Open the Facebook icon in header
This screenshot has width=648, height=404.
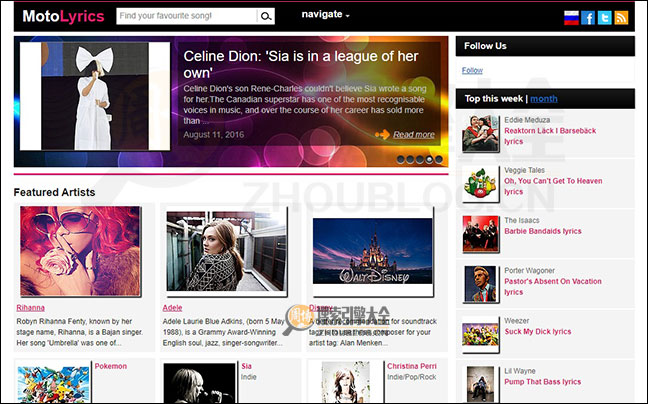[x=588, y=18]
